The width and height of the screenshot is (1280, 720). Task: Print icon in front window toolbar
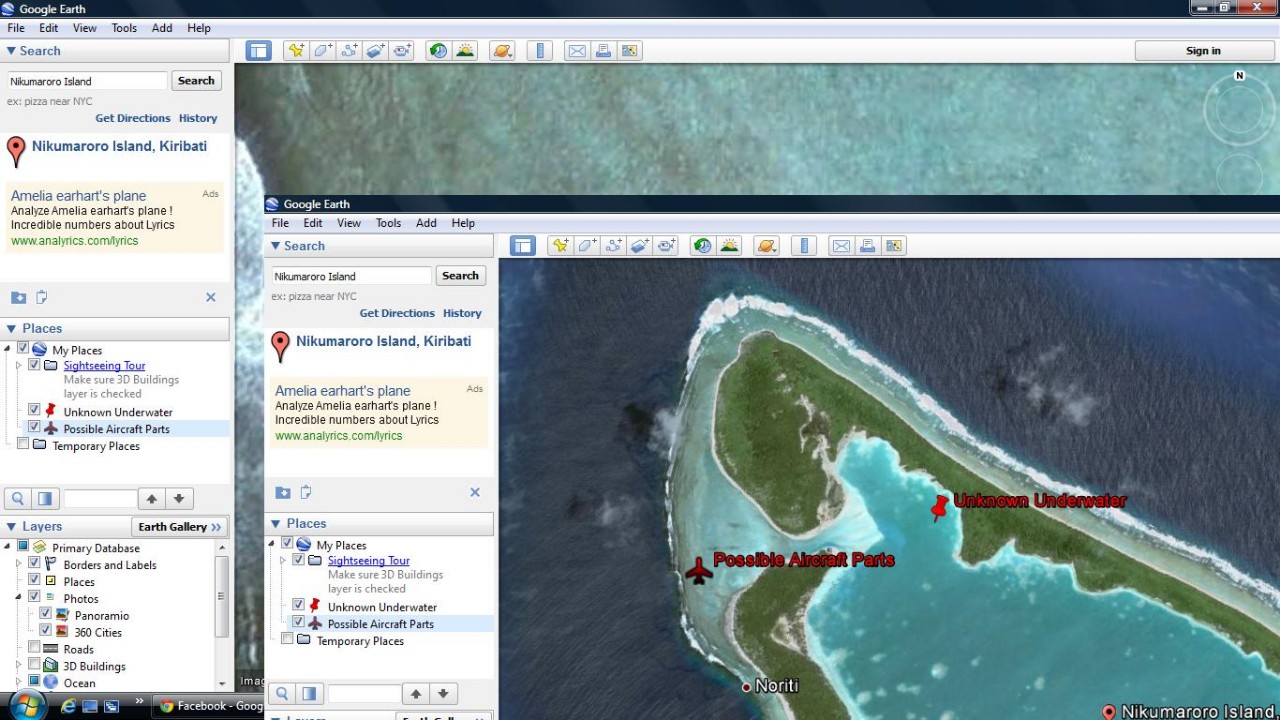(x=867, y=246)
